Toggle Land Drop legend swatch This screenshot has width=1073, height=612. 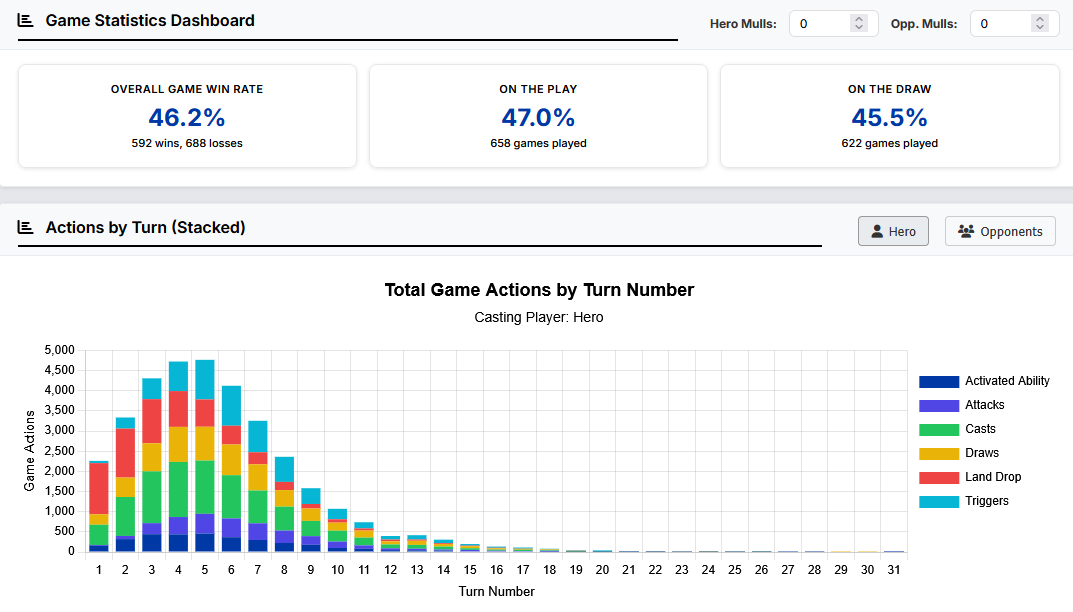[939, 477]
